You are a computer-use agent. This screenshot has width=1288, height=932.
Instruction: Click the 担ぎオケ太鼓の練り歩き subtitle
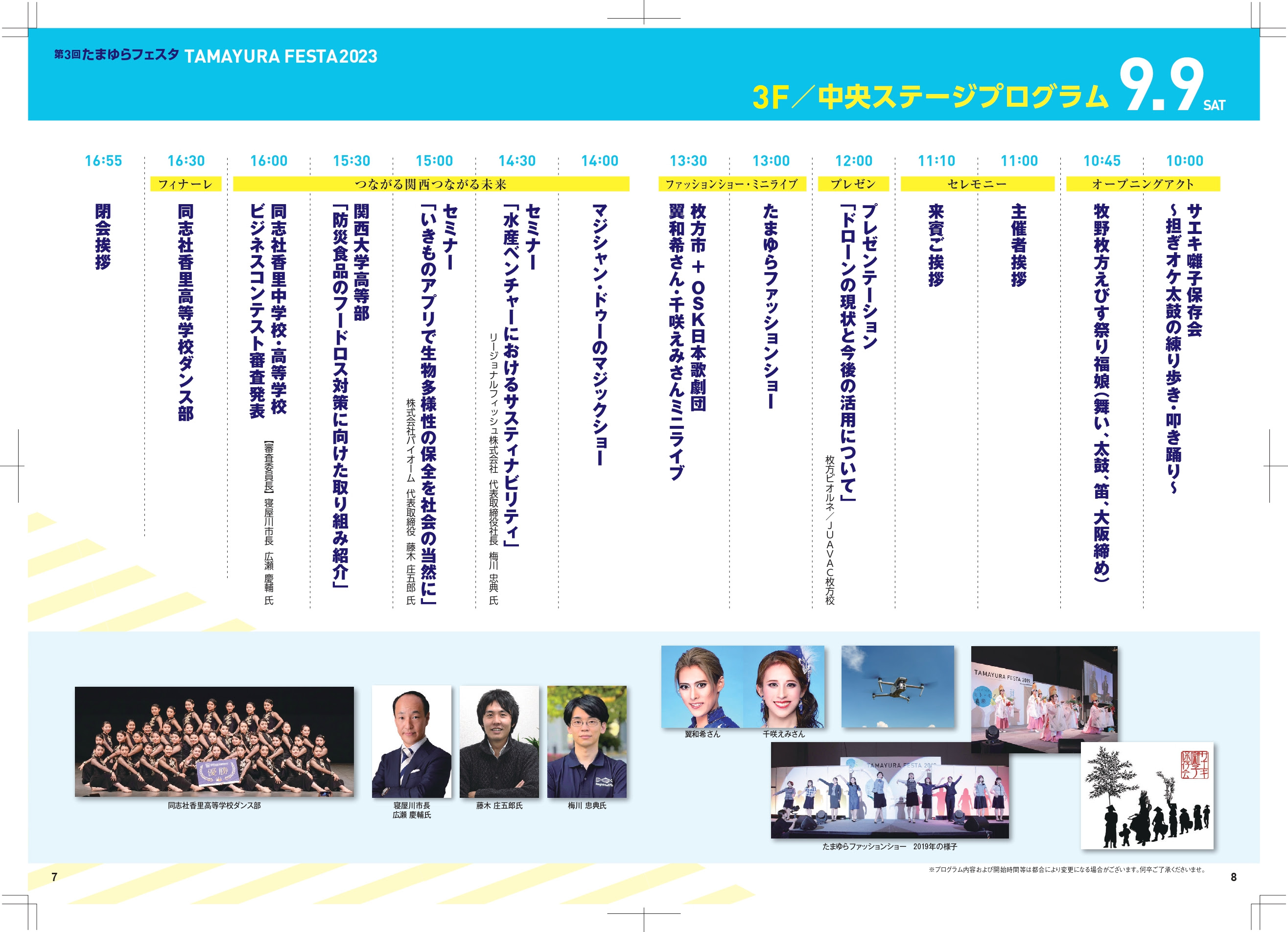pos(1173,349)
